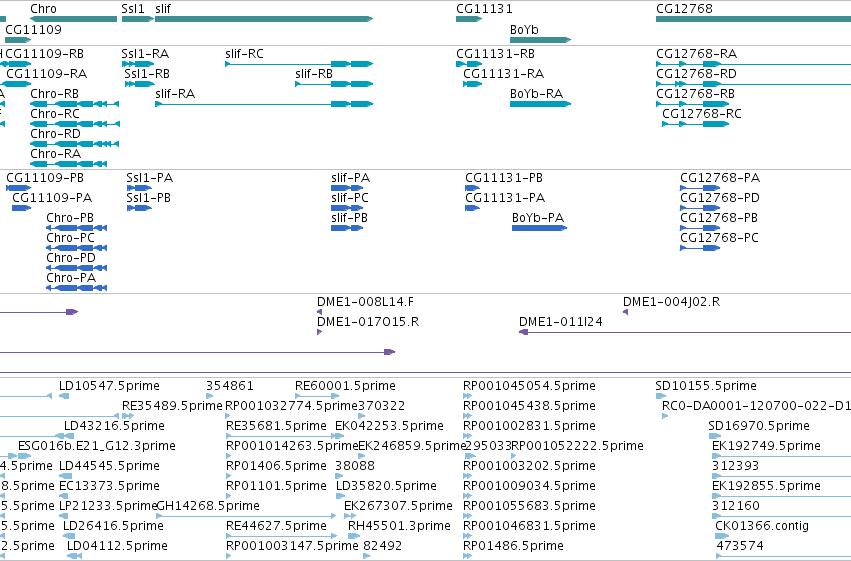The image size is (851, 561).
Task: Click the CG12768-PC protein label
Action: click(x=719, y=238)
